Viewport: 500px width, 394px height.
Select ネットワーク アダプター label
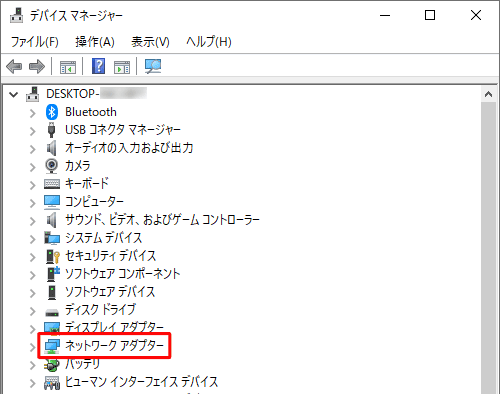point(114,346)
